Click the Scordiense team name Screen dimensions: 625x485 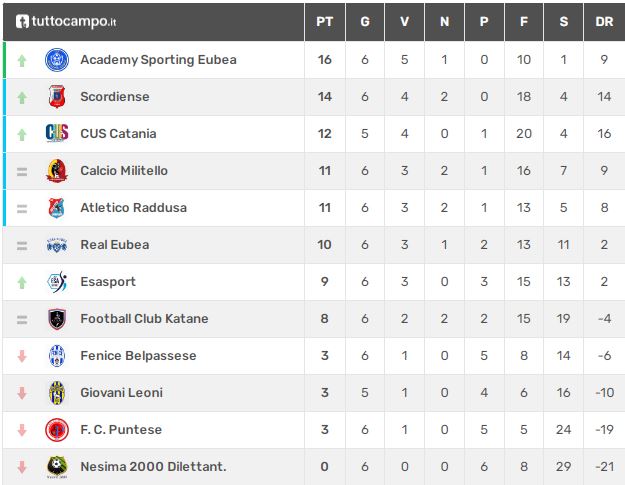point(115,96)
